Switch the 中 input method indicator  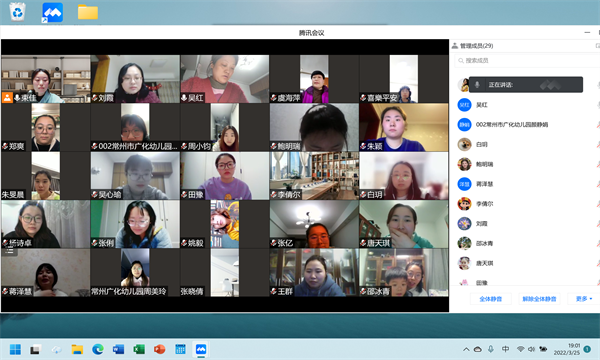click(505, 349)
